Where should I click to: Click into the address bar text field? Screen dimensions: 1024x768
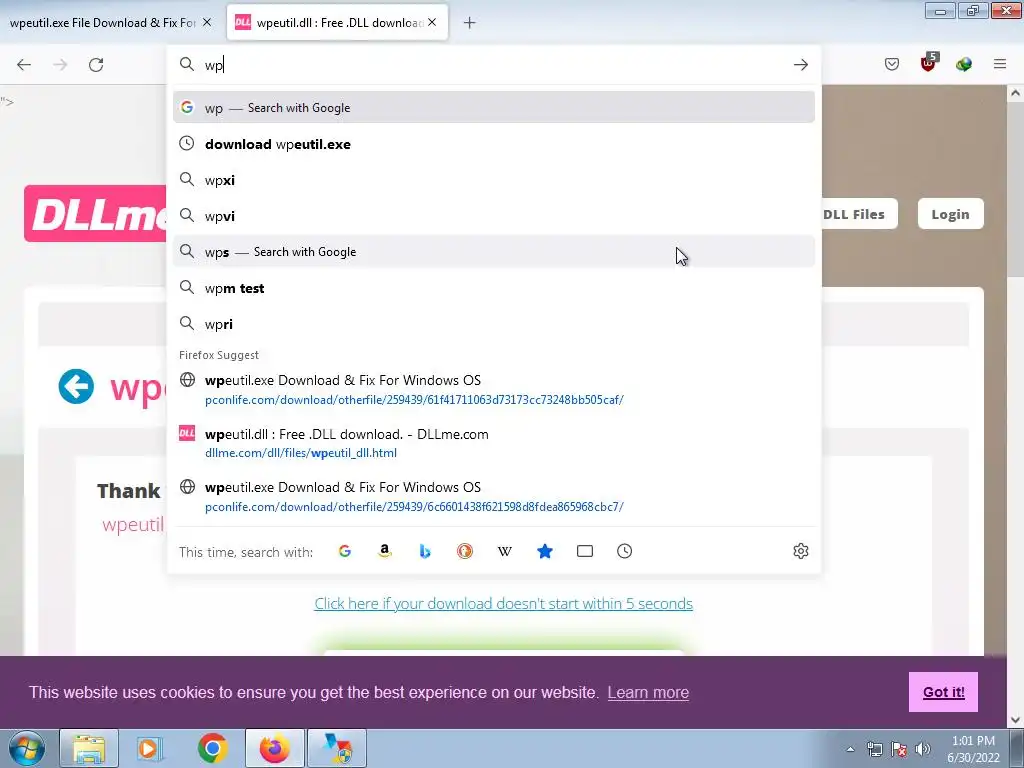point(494,65)
